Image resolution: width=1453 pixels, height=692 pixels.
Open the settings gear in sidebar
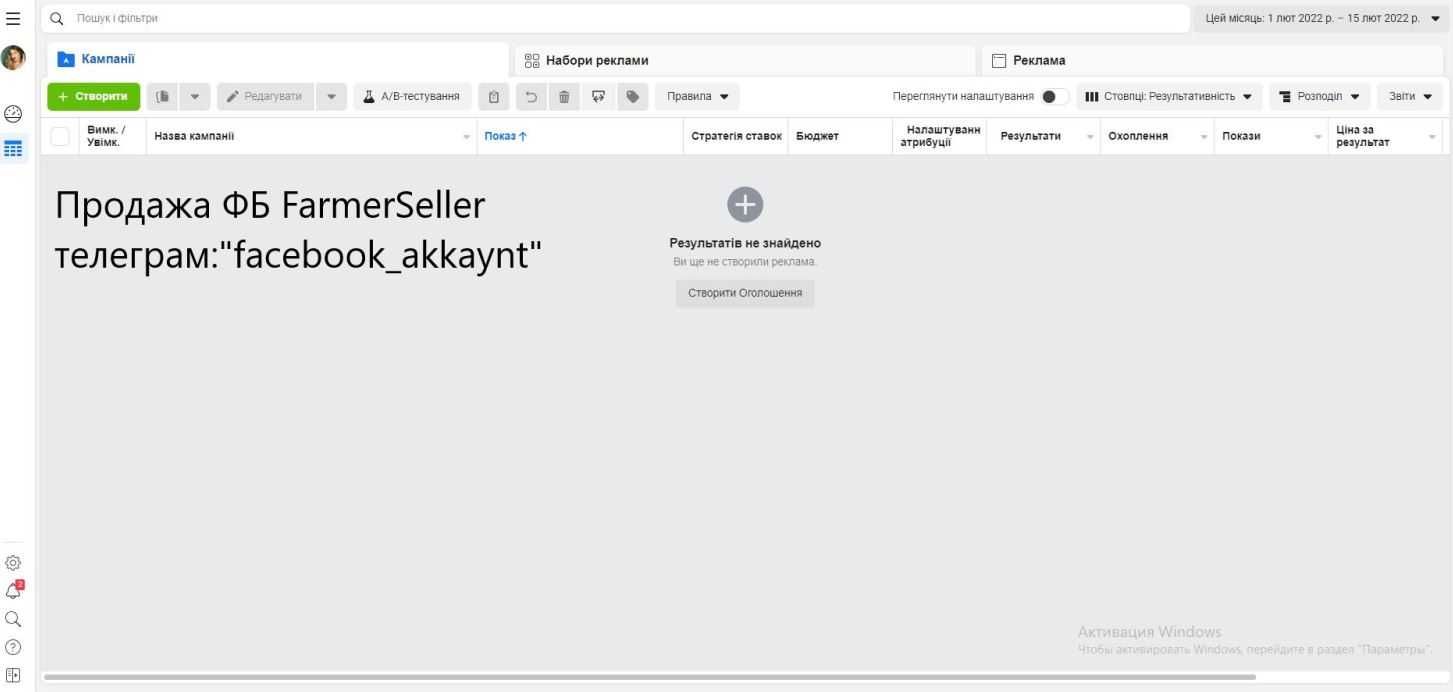click(x=14, y=564)
